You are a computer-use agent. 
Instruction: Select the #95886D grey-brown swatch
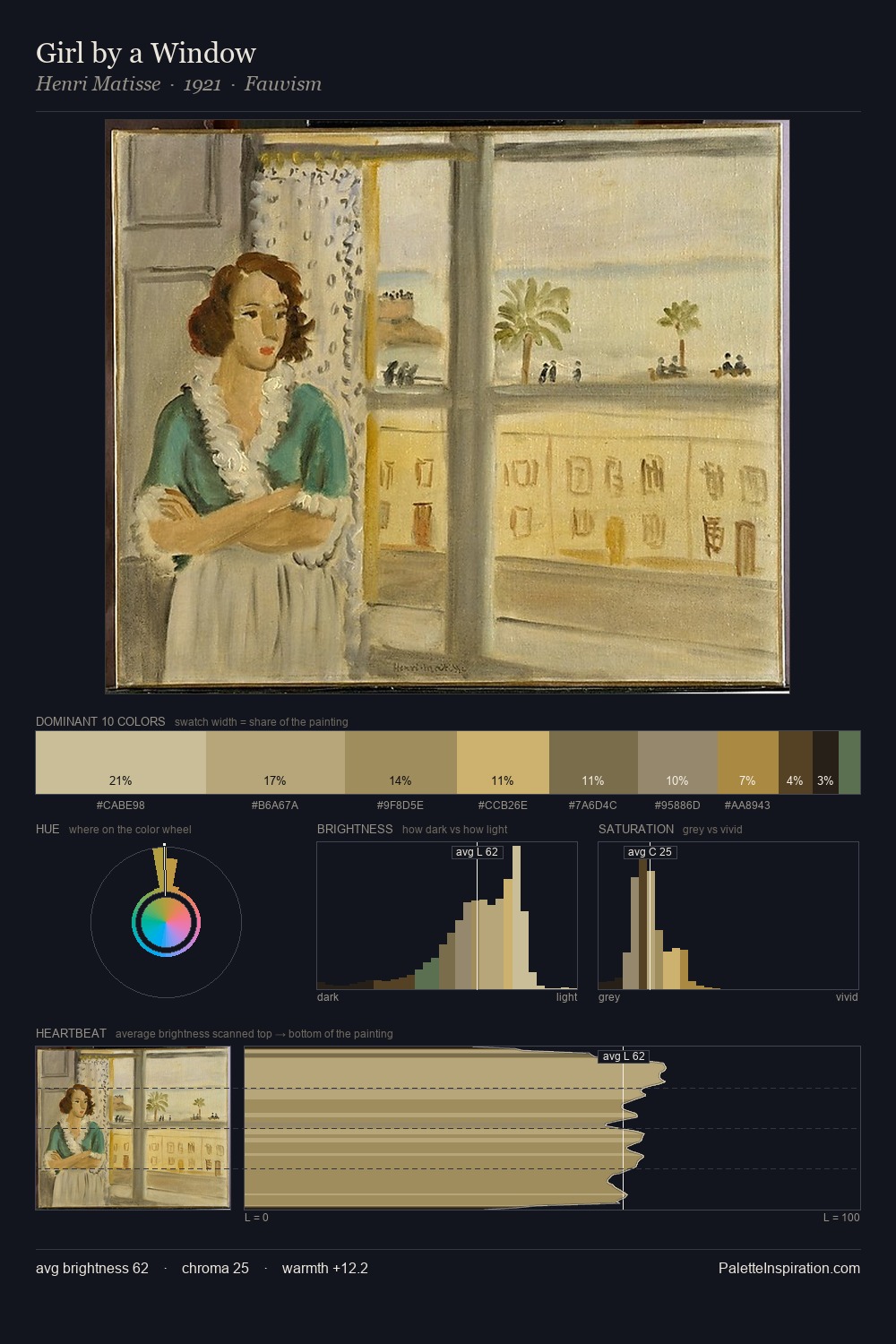pyautogui.click(x=677, y=762)
